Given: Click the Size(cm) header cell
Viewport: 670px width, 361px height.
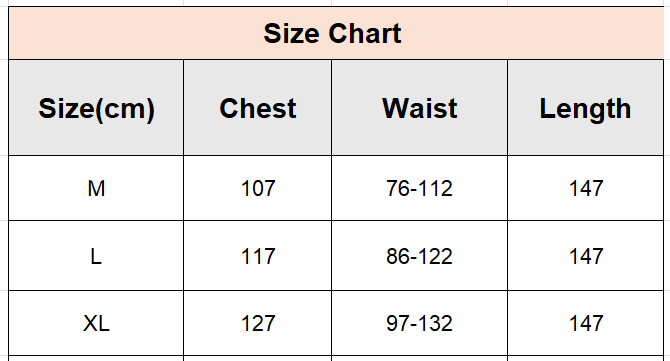Looking at the screenshot, I should click(x=96, y=108).
